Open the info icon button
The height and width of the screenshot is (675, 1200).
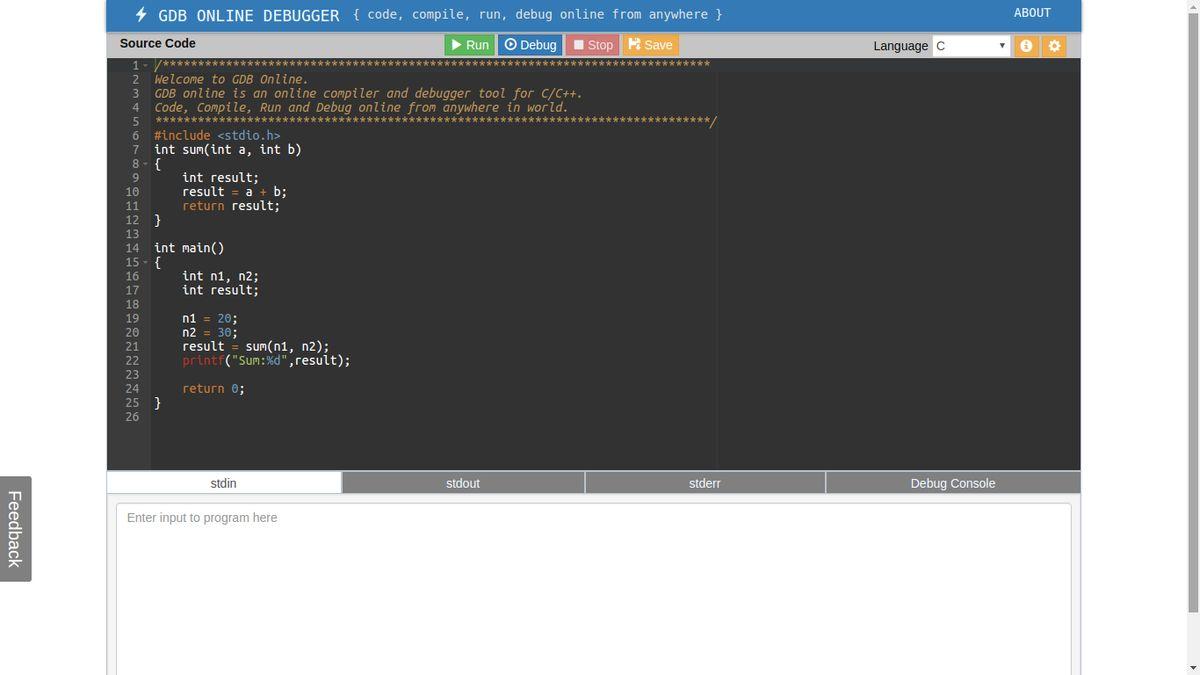(1026, 46)
